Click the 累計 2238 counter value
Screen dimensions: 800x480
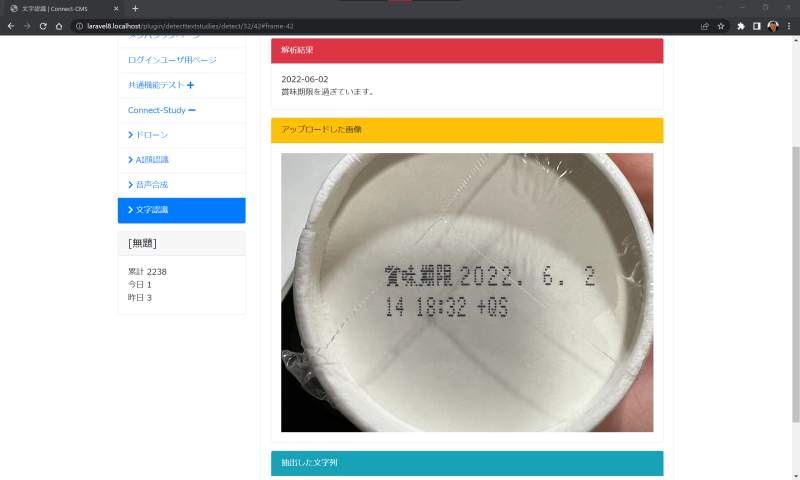pyautogui.click(x=147, y=272)
